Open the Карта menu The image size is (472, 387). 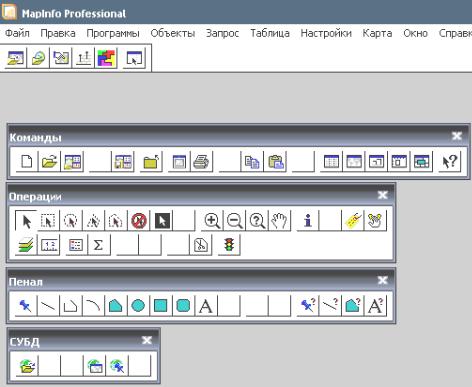pos(377,33)
